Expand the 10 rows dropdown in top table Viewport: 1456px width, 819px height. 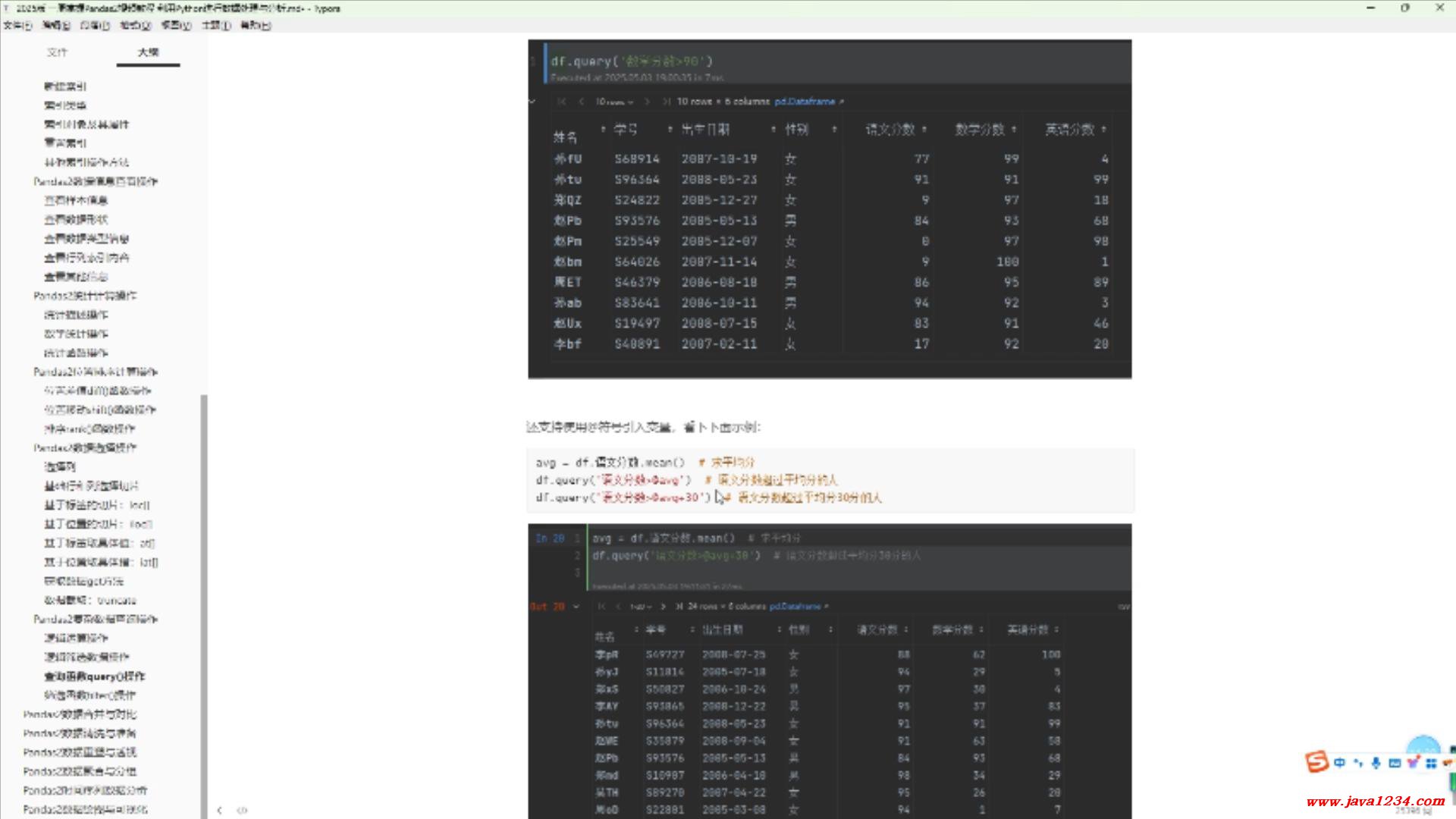[614, 102]
